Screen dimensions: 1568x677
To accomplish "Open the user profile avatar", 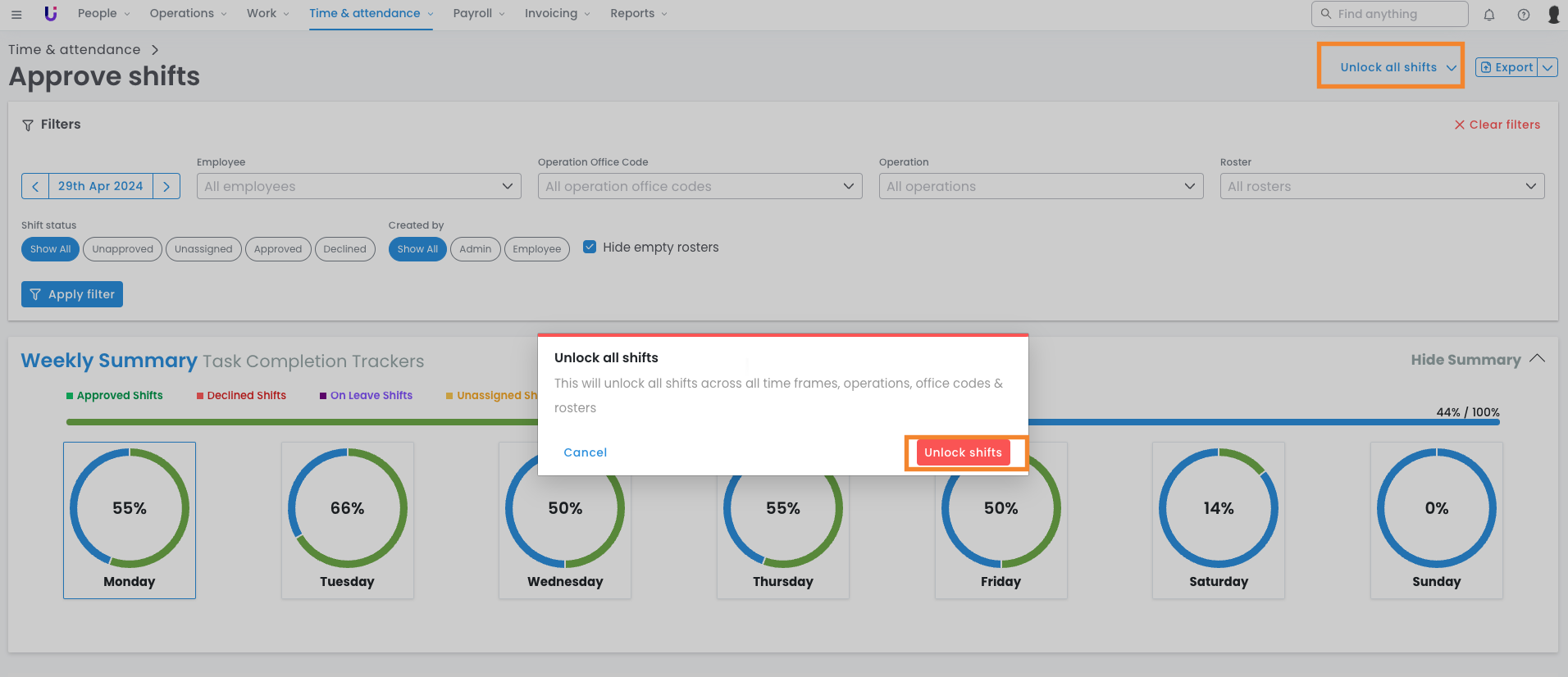I will (1553, 15).
